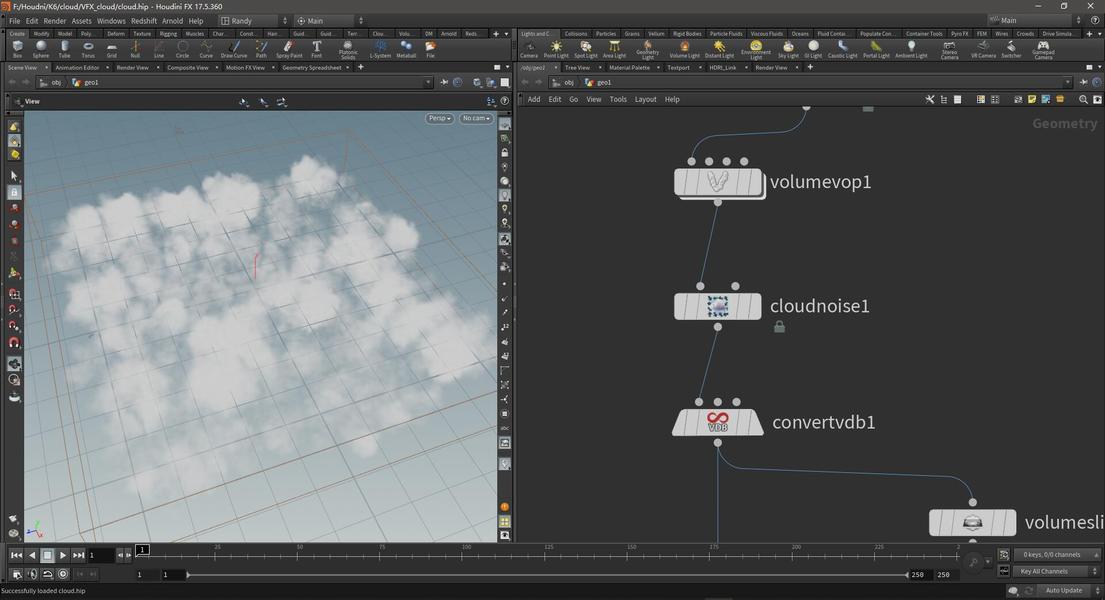Select the convertvdb1 node

[717, 422]
